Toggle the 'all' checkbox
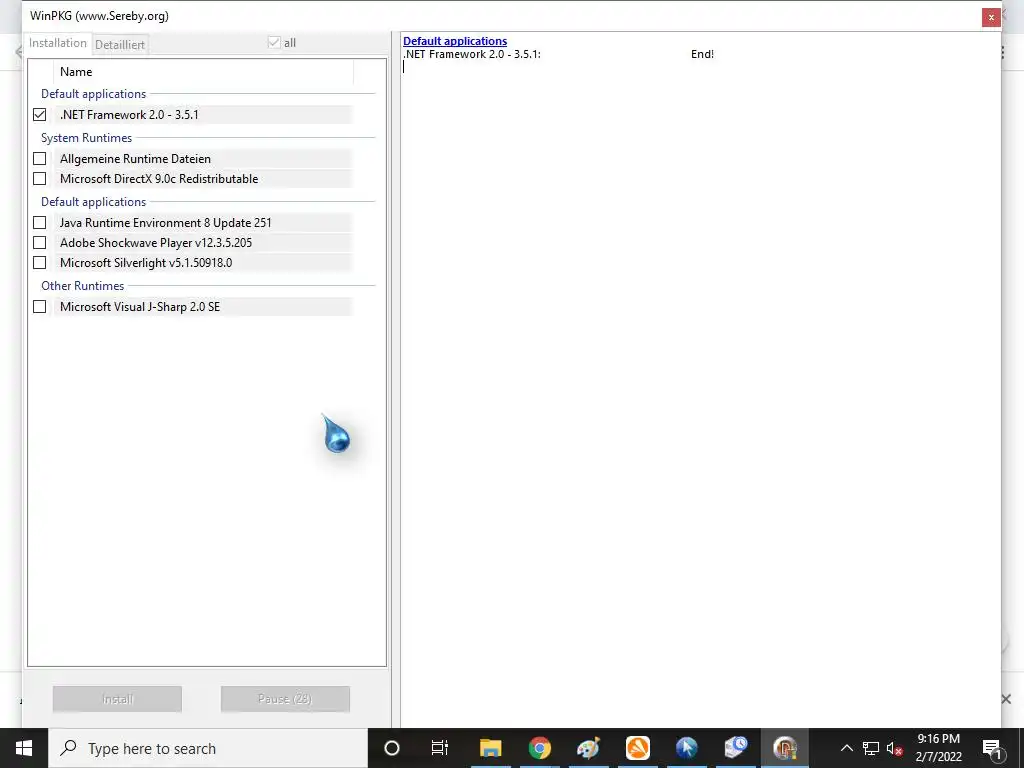Viewport: 1024px width, 768px height. 274,42
